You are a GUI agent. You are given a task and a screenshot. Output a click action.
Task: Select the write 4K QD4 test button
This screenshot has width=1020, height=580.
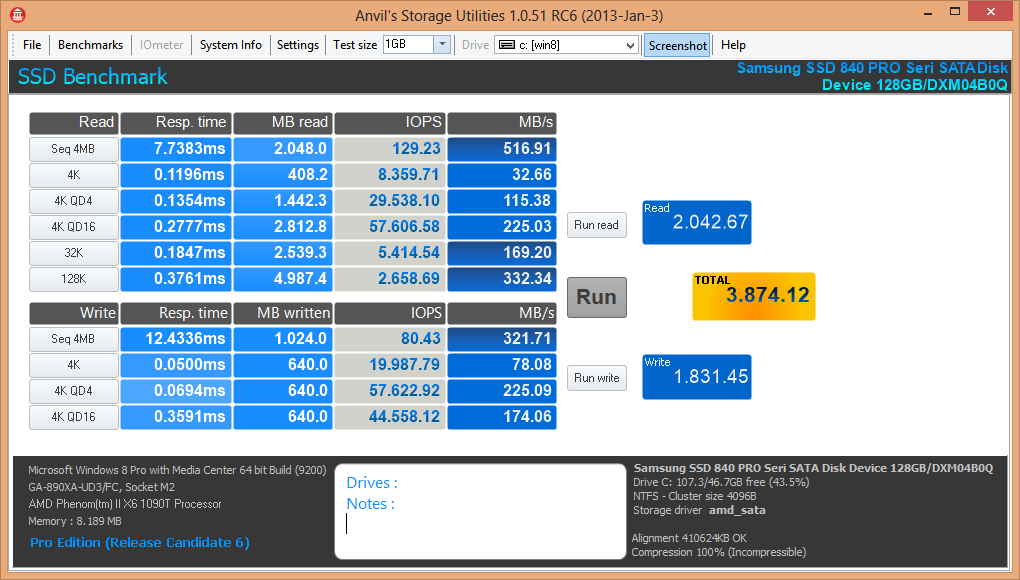pyautogui.click(x=74, y=391)
